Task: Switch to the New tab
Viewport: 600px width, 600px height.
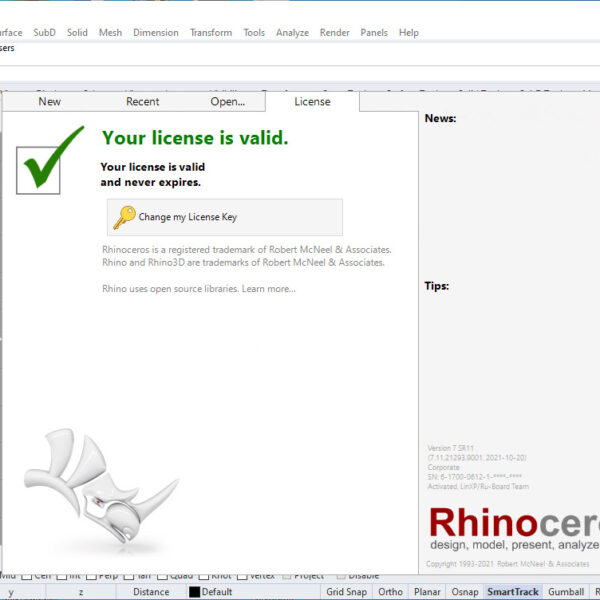Action: coord(49,101)
